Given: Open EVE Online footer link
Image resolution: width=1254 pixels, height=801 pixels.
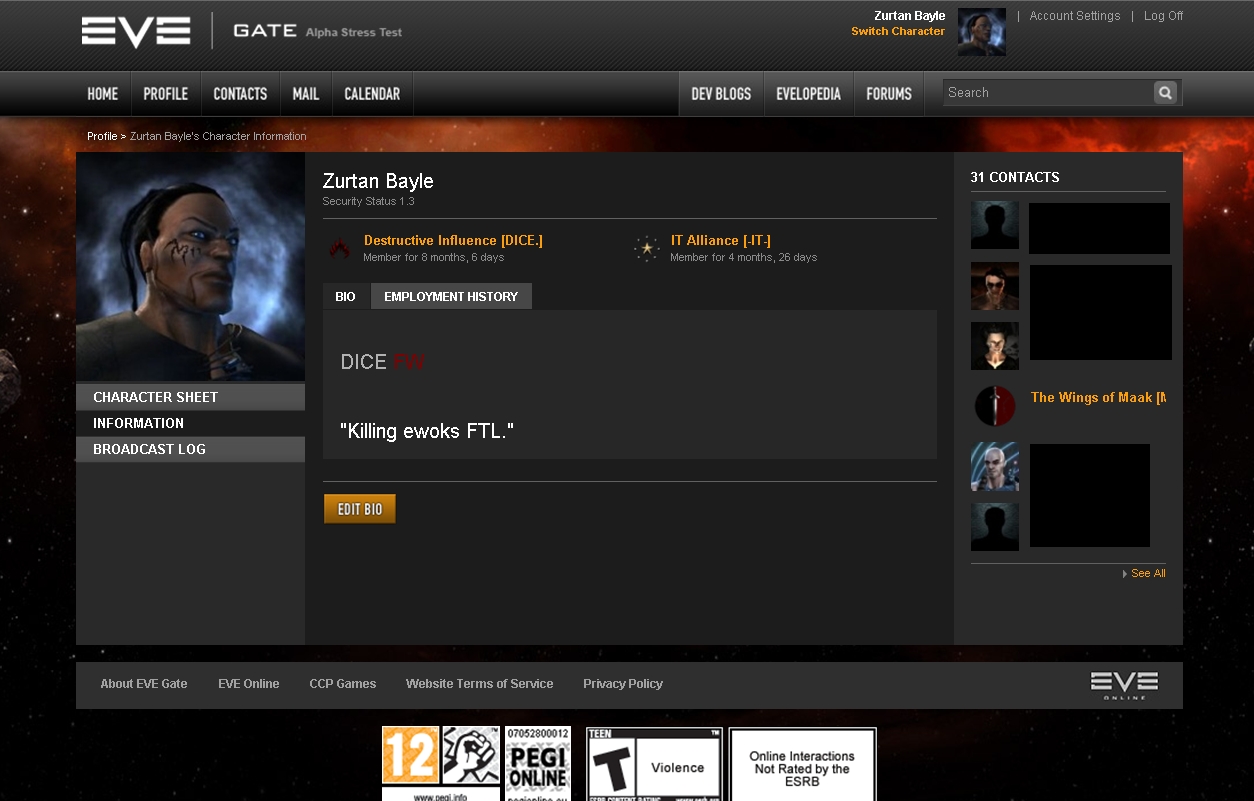Looking at the screenshot, I should click(249, 684).
